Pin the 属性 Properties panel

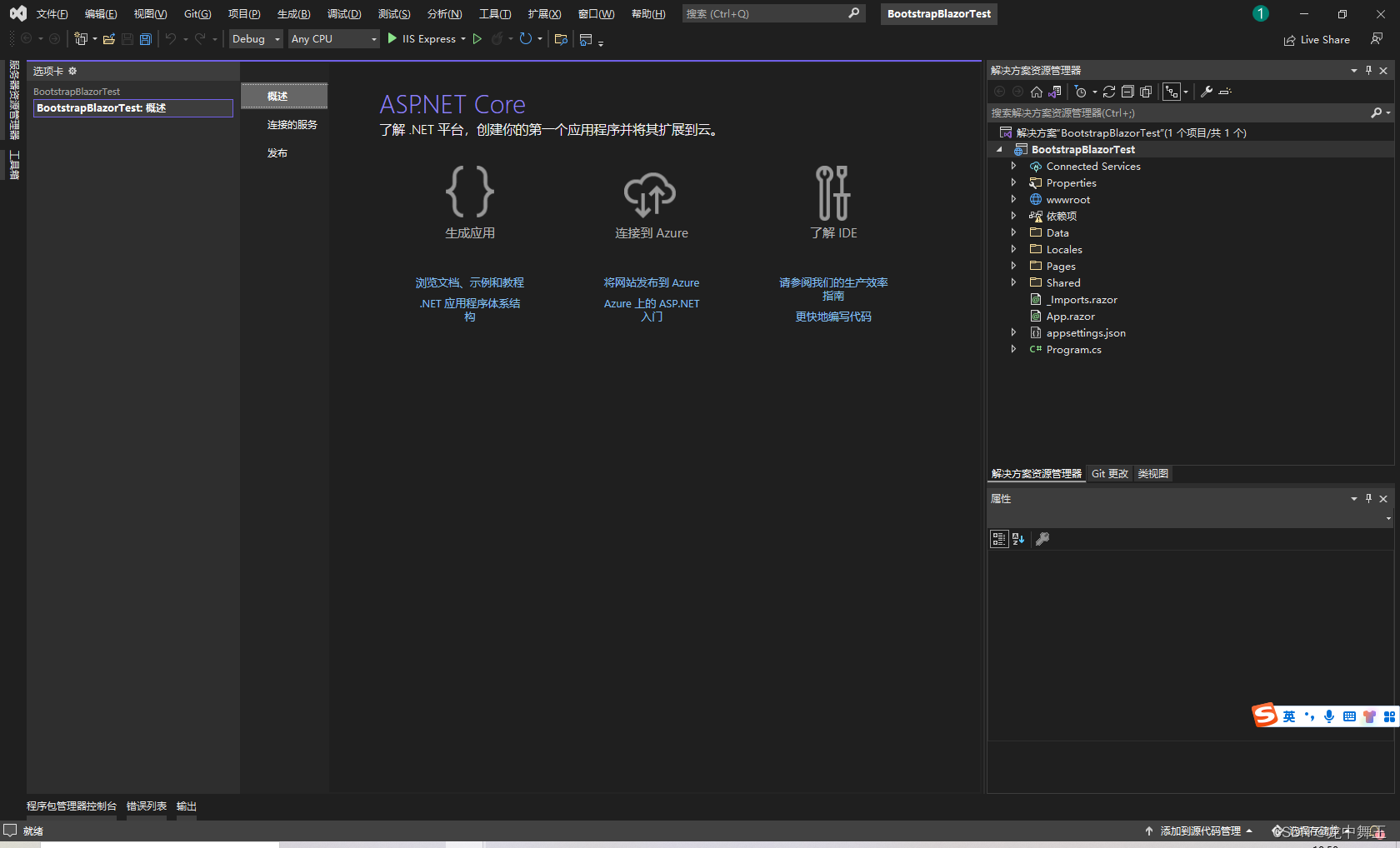(x=1368, y=499)
